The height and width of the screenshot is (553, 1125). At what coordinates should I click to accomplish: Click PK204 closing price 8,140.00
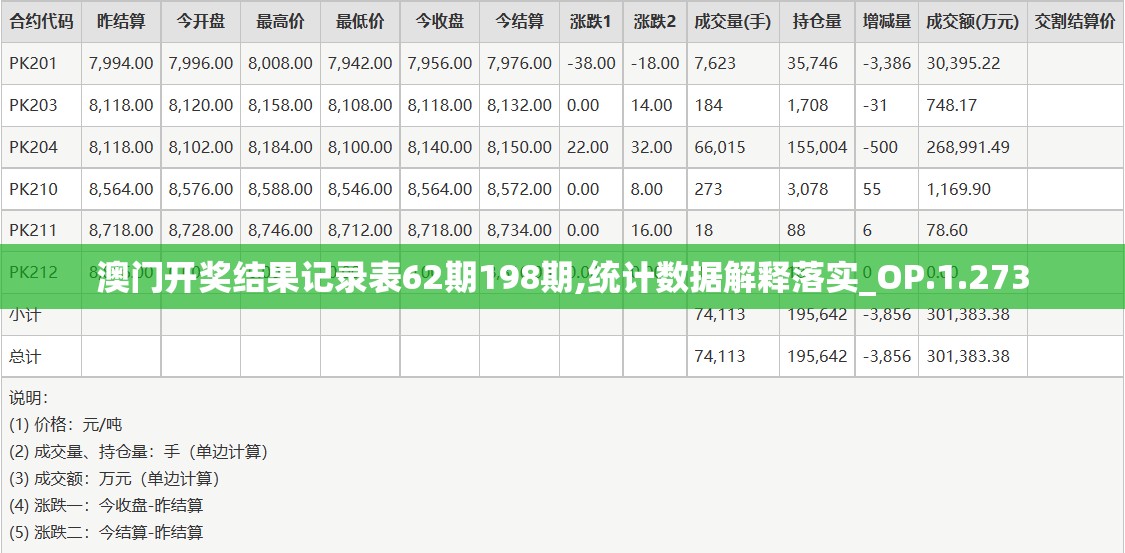440,147
